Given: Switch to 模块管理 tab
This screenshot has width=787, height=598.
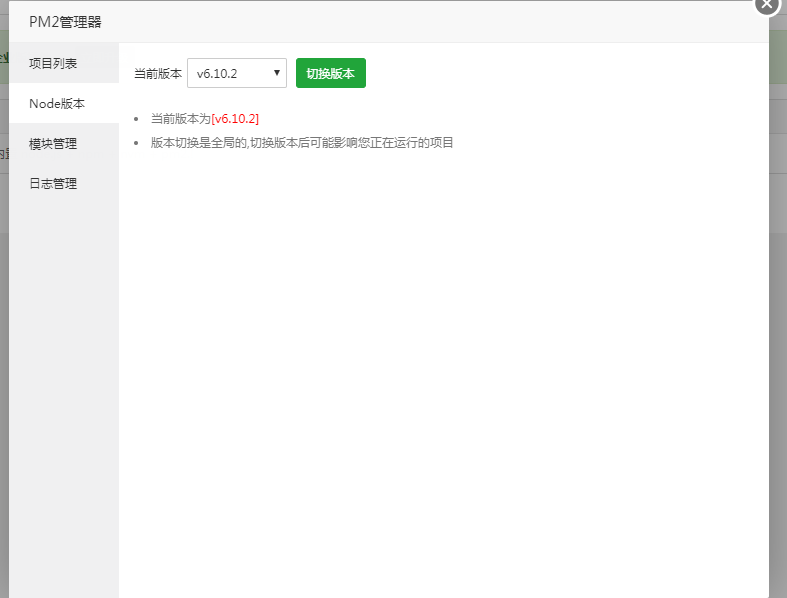Looking at the screenshot, I should (64, 144).
